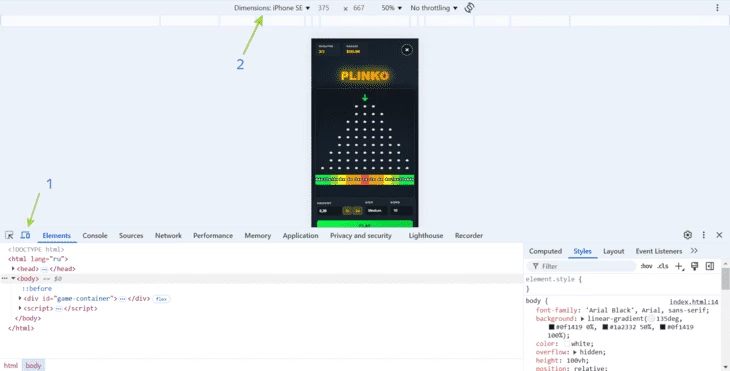The height and width of the screenshot is (371, 730).
Task: Click the new style rule plus icon
Action: (679, 266)
